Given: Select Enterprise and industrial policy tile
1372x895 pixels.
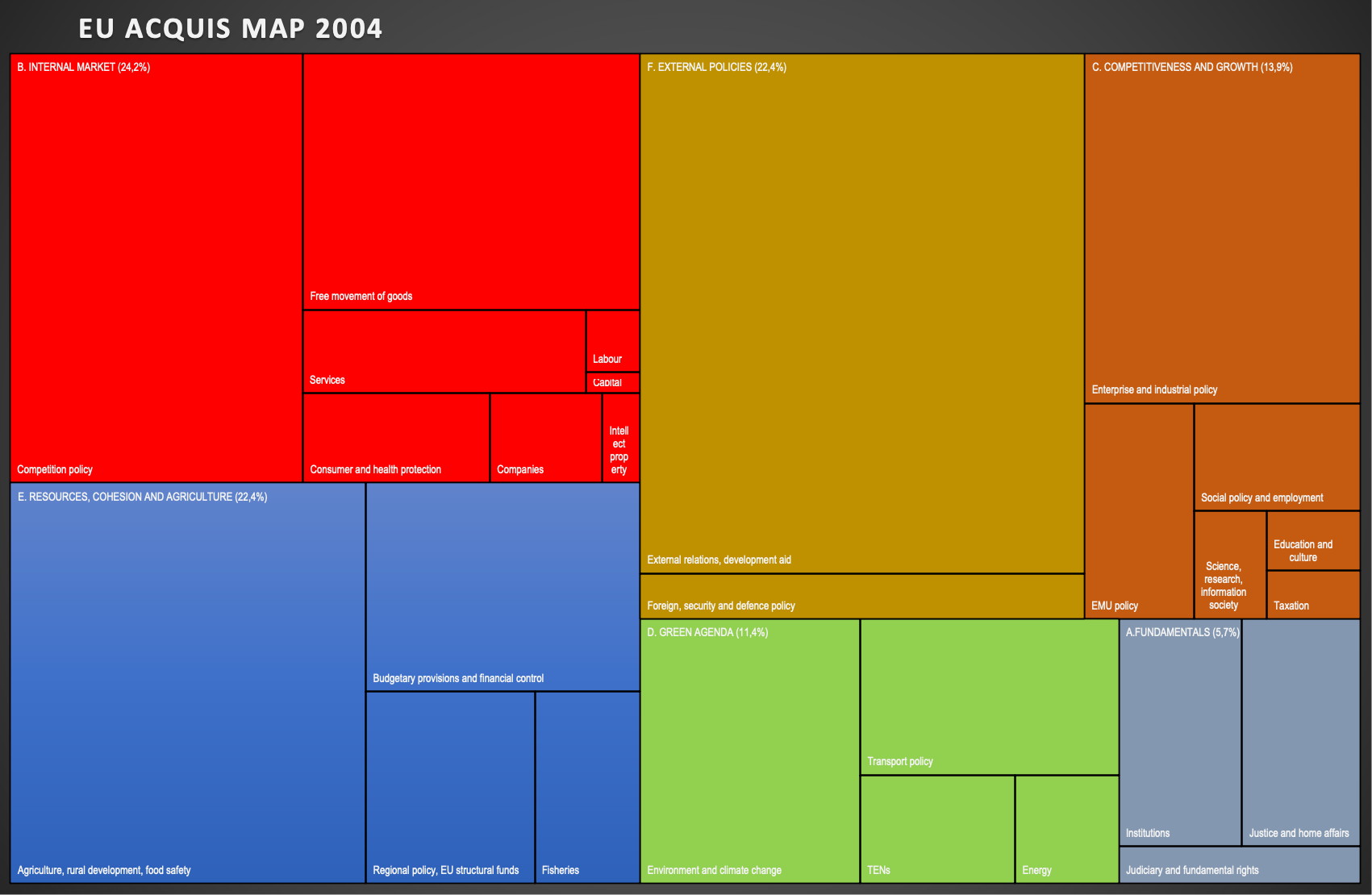Looking at the screenshot, I should (x=1222, y=230).
